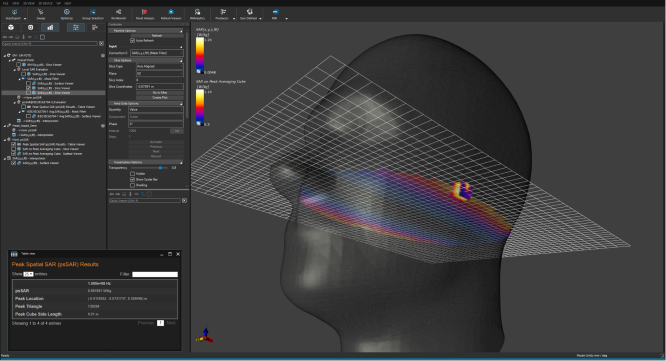Click the Create Plot button
The image size is (666, 361).
point(160,98)
